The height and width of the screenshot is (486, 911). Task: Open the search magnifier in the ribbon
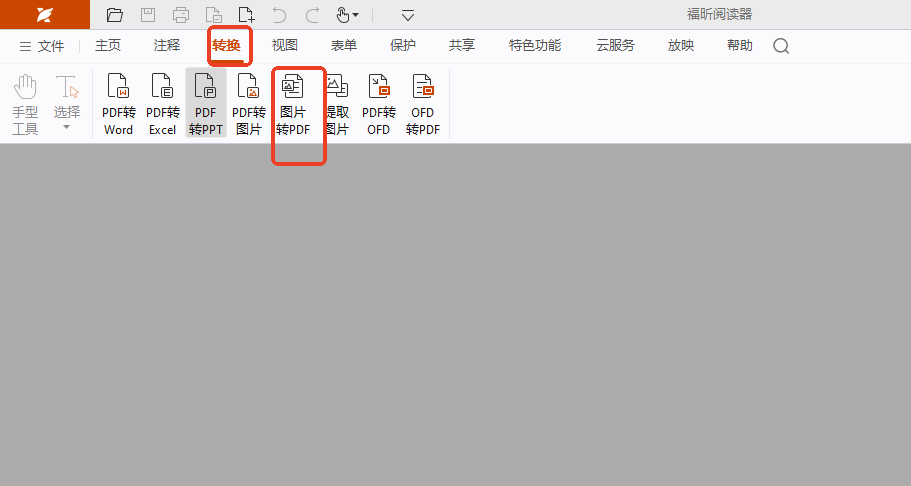pos(781,46)
